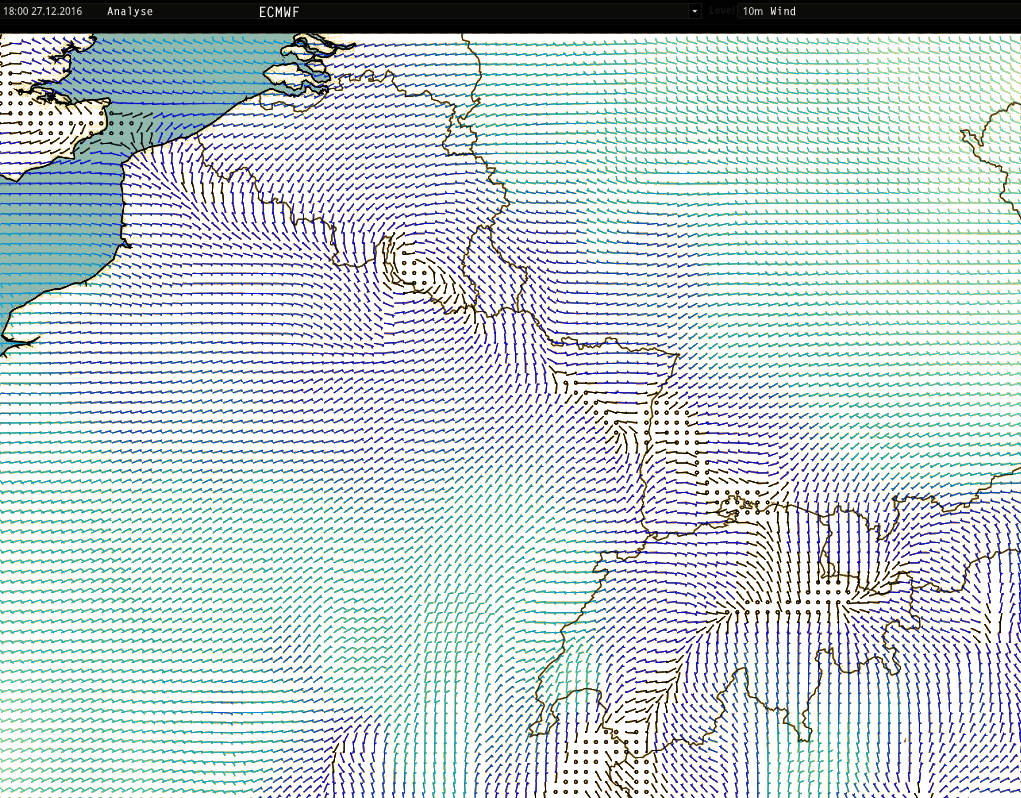Click the Analyse label

[130, 11]
